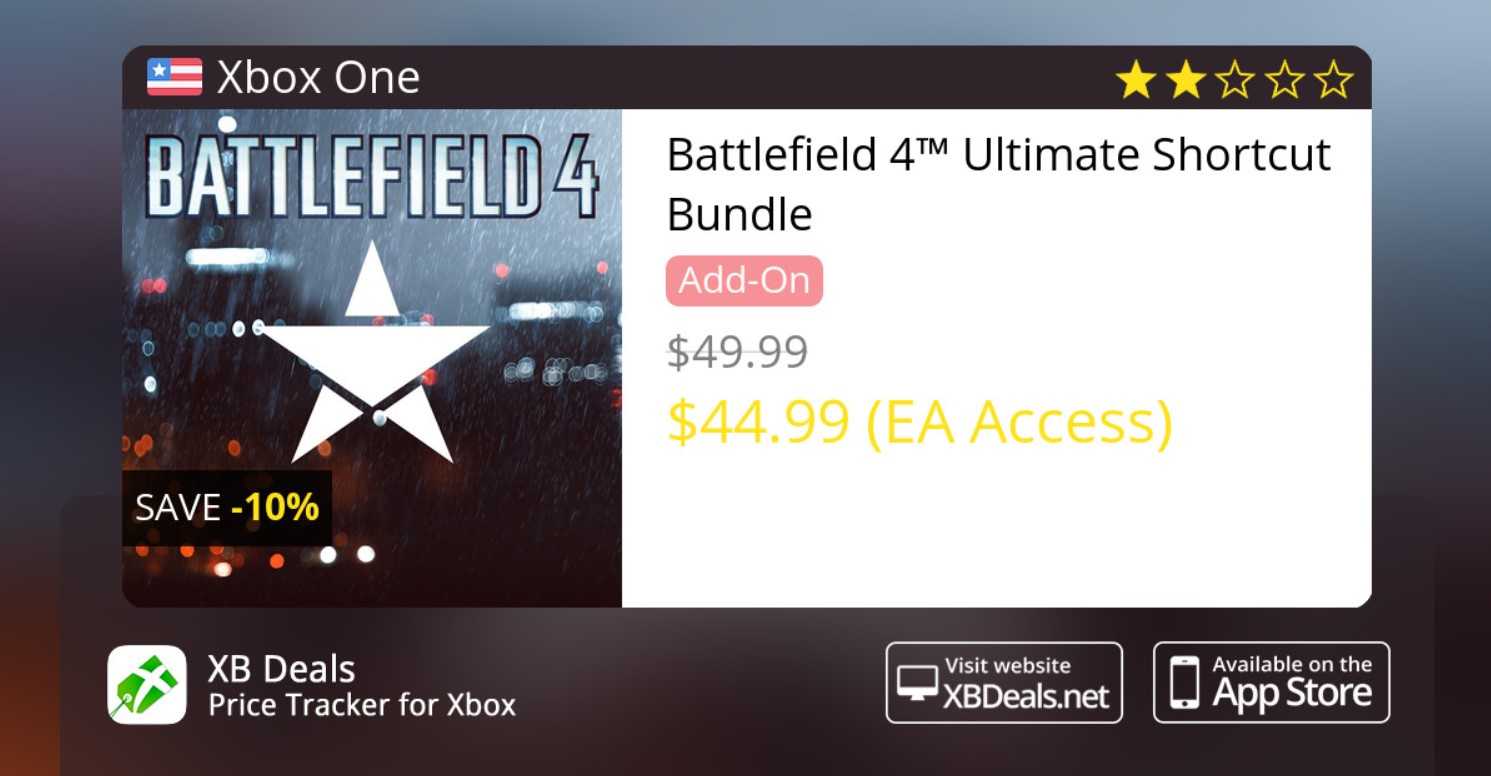Click the monitor icon beside Visit website

[x=917, y=682]
